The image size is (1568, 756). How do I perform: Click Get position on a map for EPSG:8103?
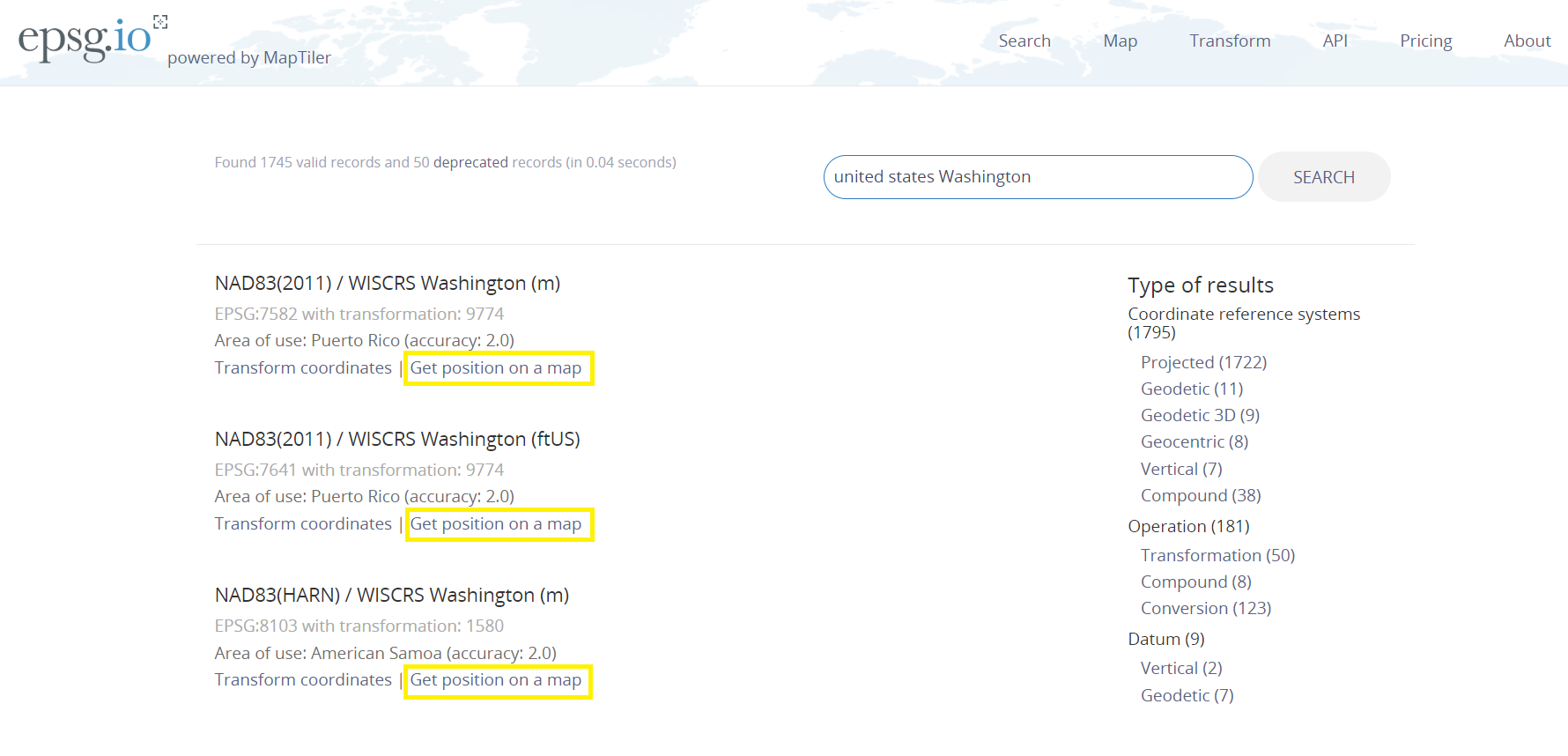coord(496,680)
